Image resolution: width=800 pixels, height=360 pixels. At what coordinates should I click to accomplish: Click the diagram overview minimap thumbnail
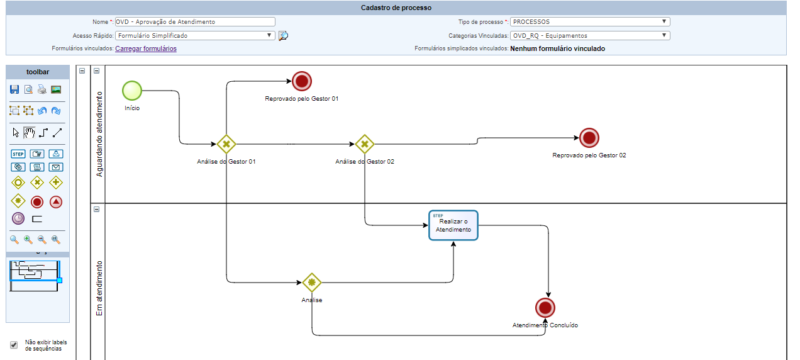click(35, 275)
